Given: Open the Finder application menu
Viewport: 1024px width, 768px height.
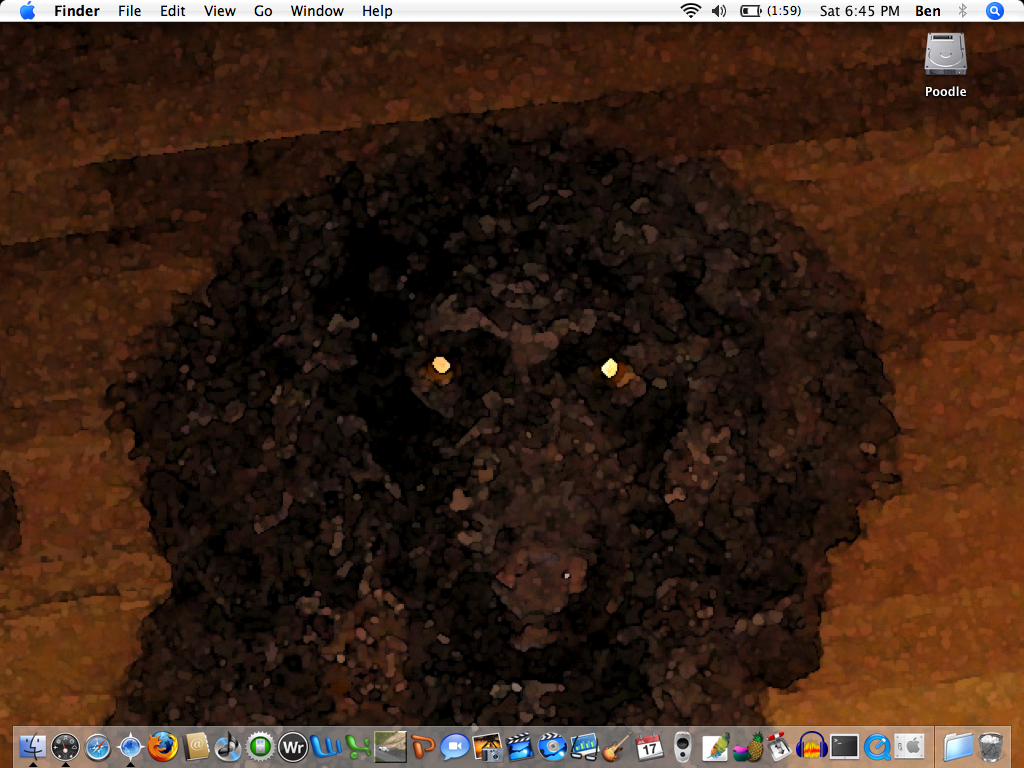Looking at the screenshot, I should [x=76, y=11].
